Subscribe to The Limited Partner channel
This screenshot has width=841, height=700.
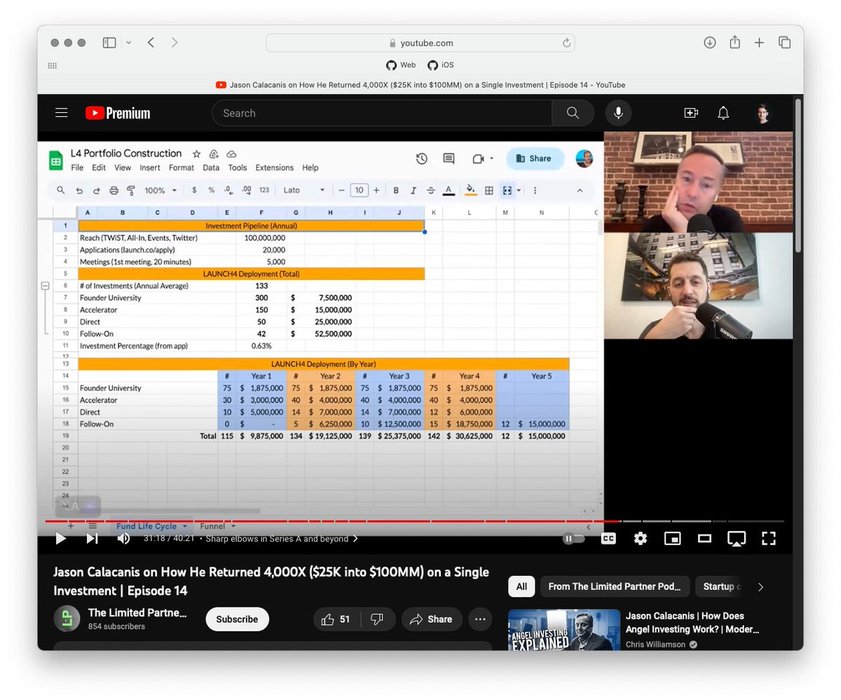pos(237,619)
